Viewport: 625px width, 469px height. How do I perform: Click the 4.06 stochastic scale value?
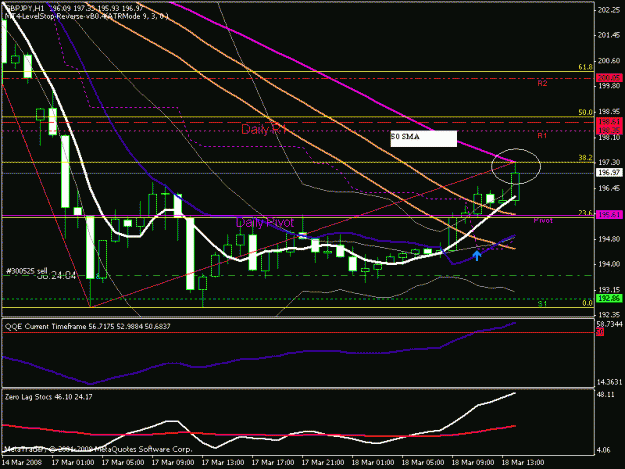[603, 450]
